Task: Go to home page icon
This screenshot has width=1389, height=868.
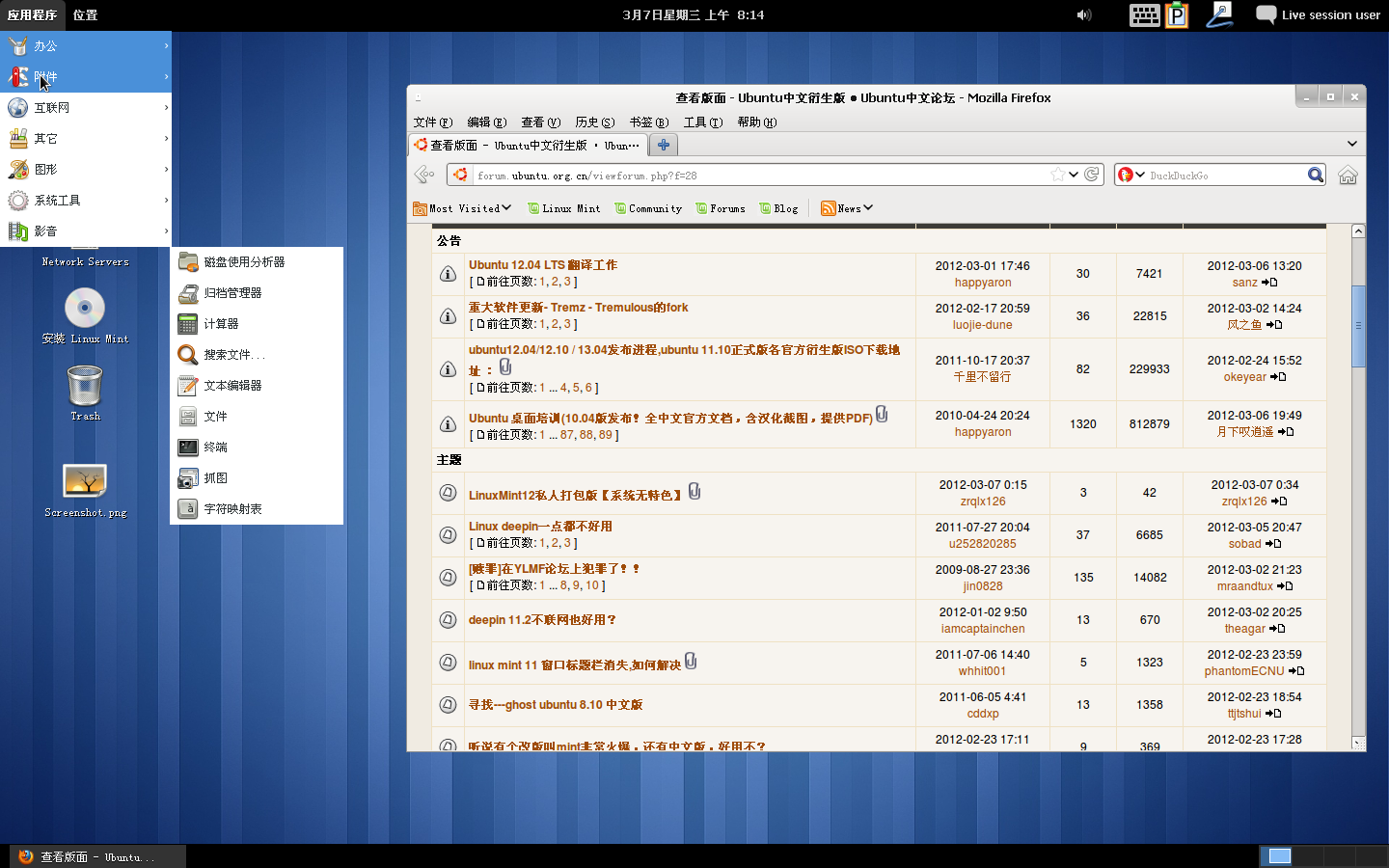Action: (x=1348, y=175)
